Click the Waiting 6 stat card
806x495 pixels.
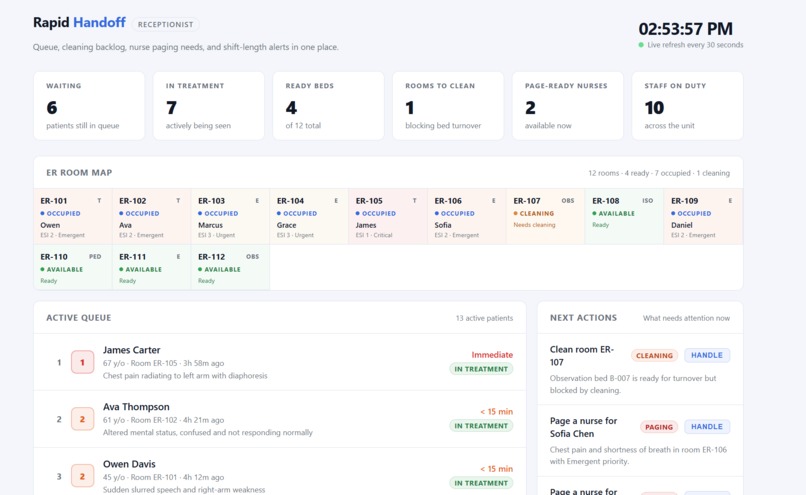[89, 106]
